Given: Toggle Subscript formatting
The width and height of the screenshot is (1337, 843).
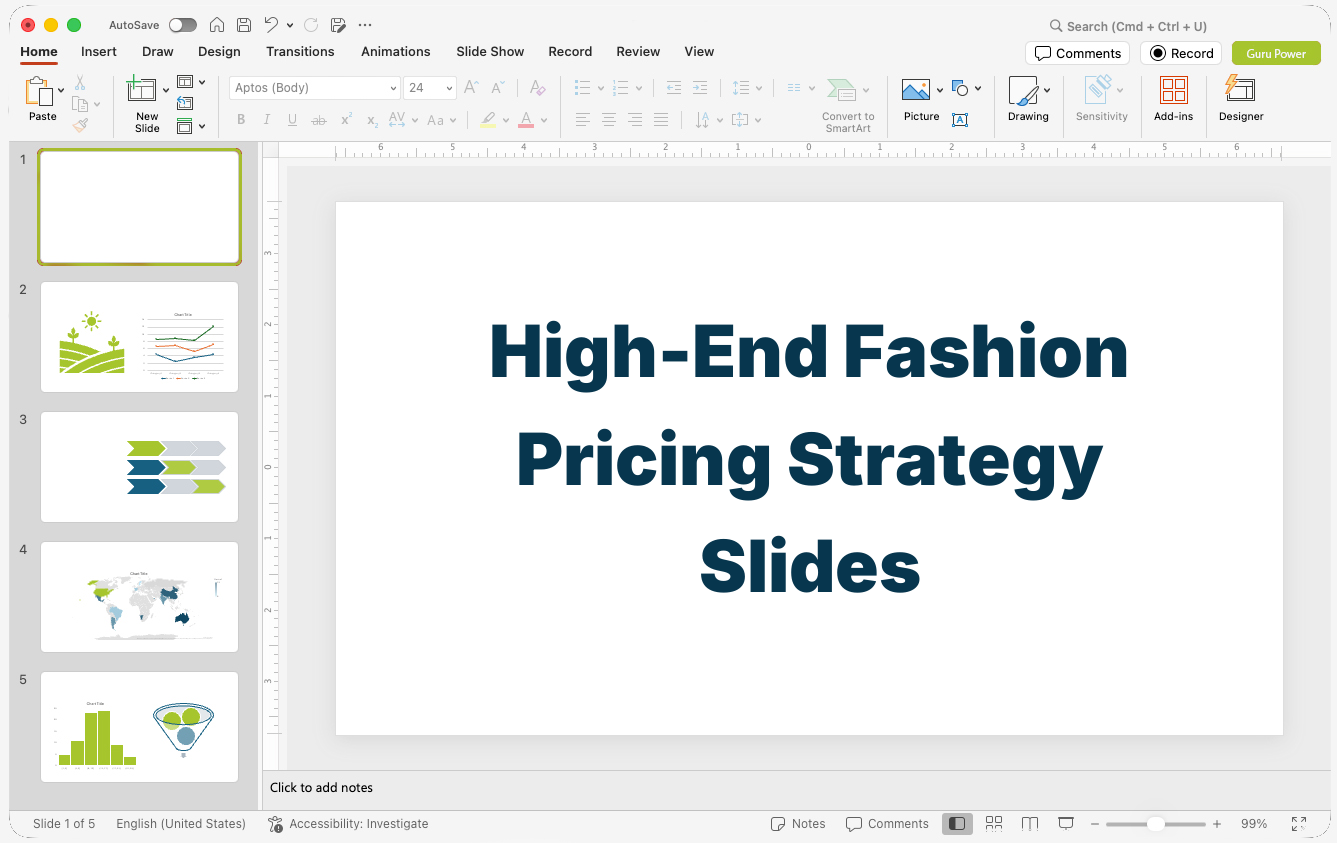Looking at the screenshot, I should [x=372, y=120].
